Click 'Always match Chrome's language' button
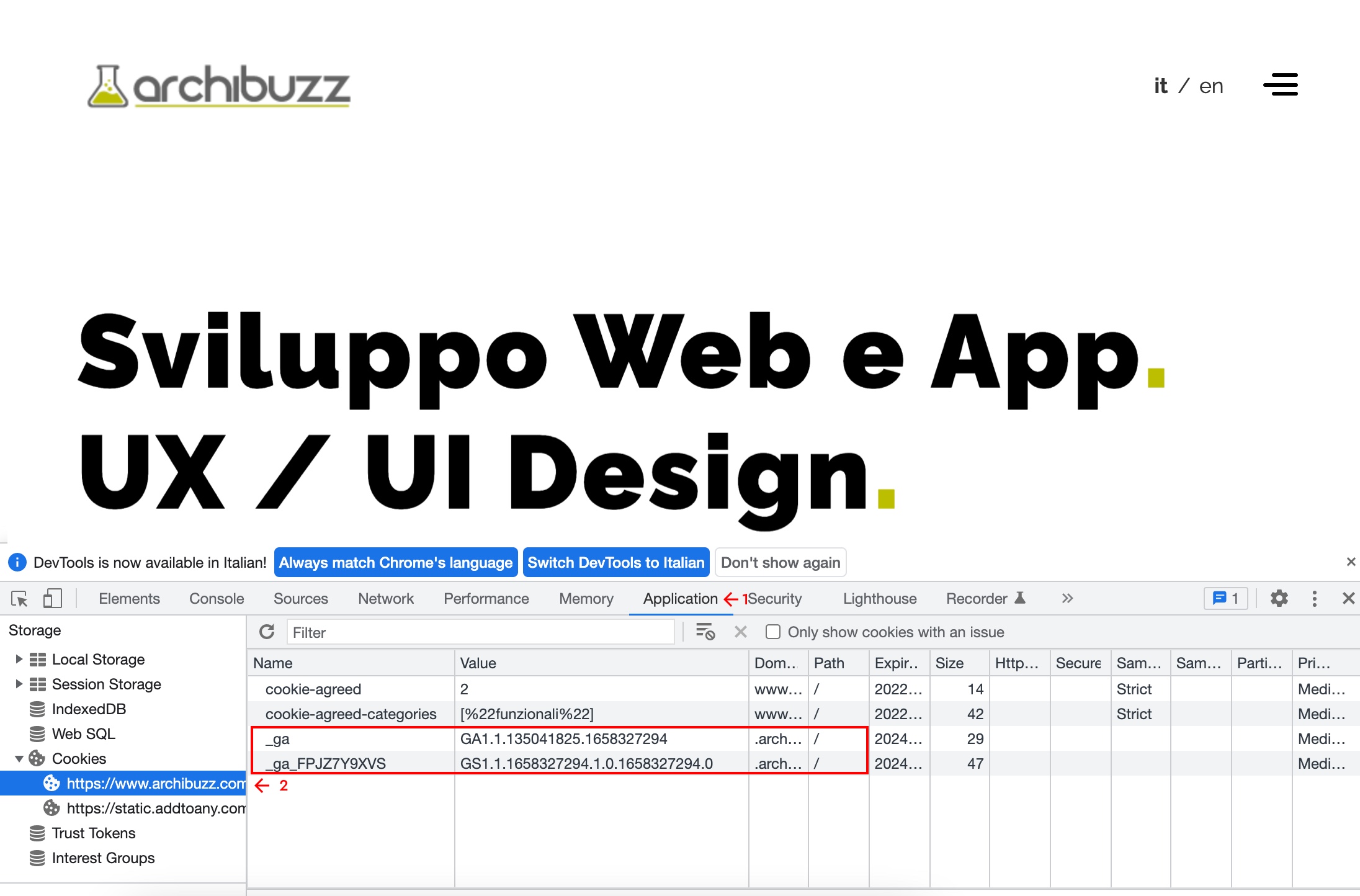Viewport: 1360px width, 896px height. (x=395, y=562)
